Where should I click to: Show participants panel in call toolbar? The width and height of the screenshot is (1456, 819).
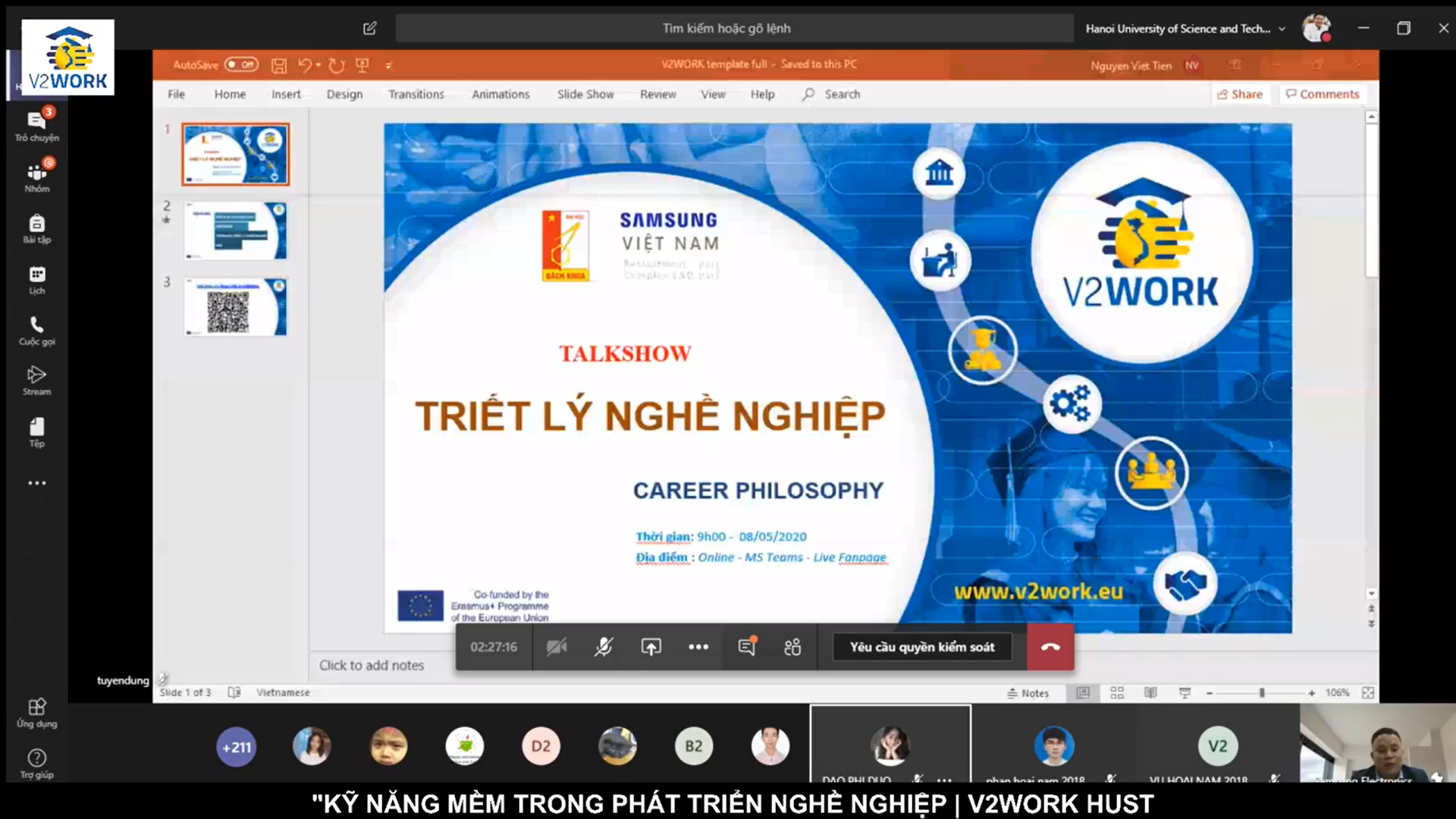(792, 647)
